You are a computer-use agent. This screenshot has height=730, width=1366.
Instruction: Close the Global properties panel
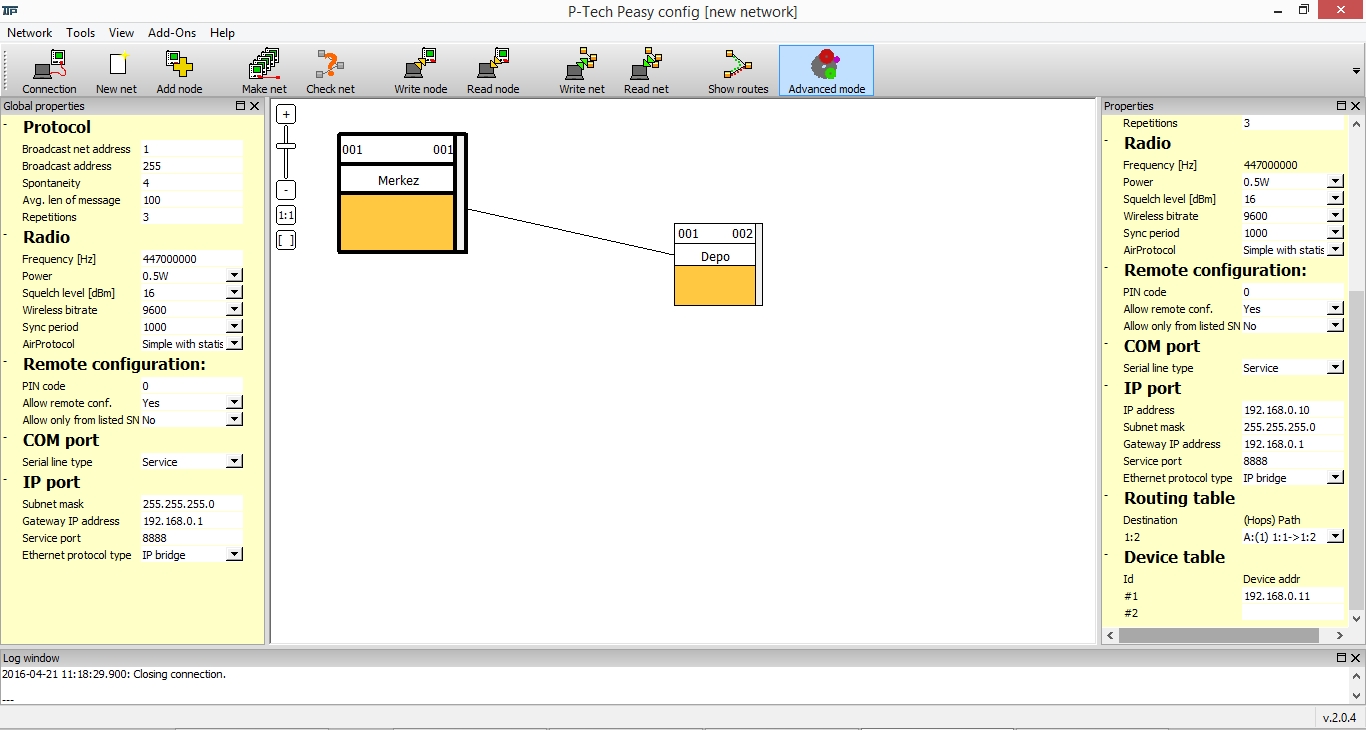[254, 106]
